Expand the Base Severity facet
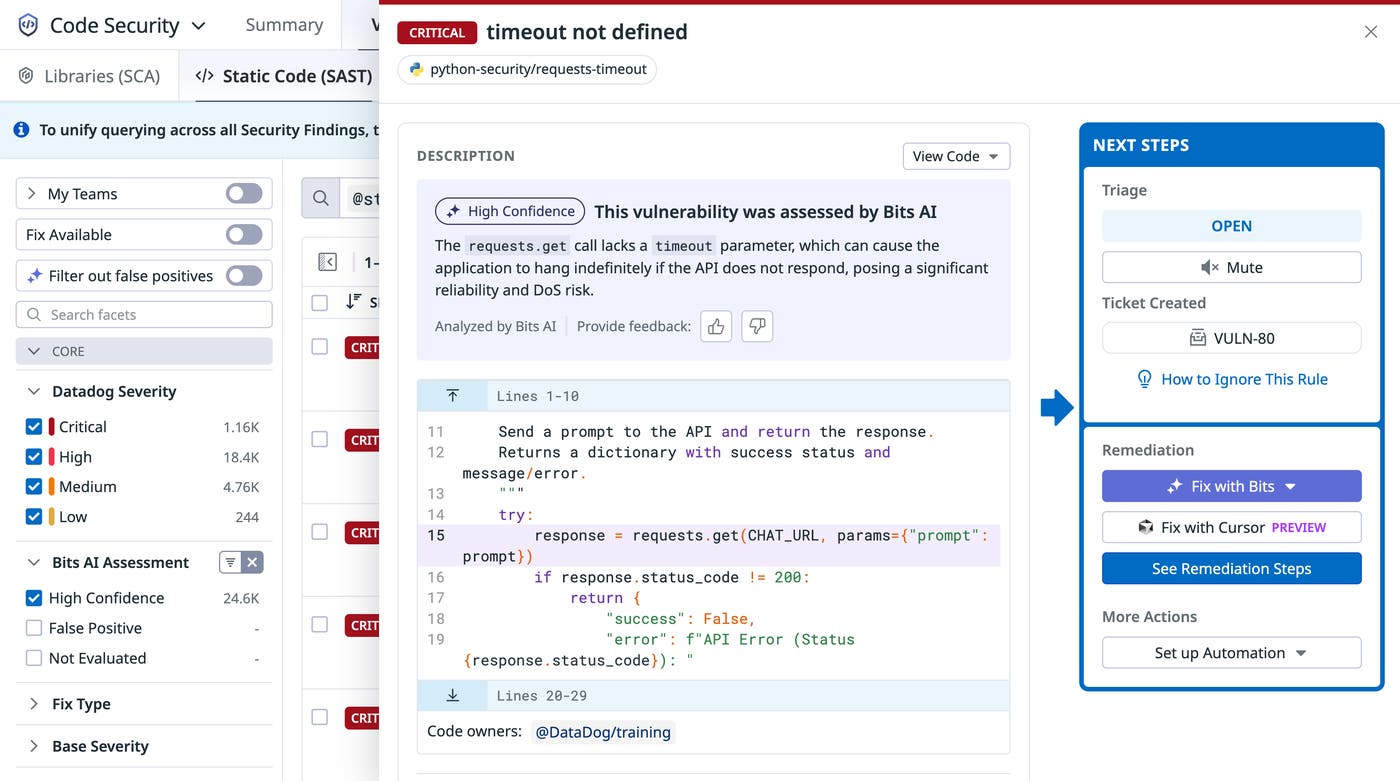The image size is (1400, 781). (33, 746)
